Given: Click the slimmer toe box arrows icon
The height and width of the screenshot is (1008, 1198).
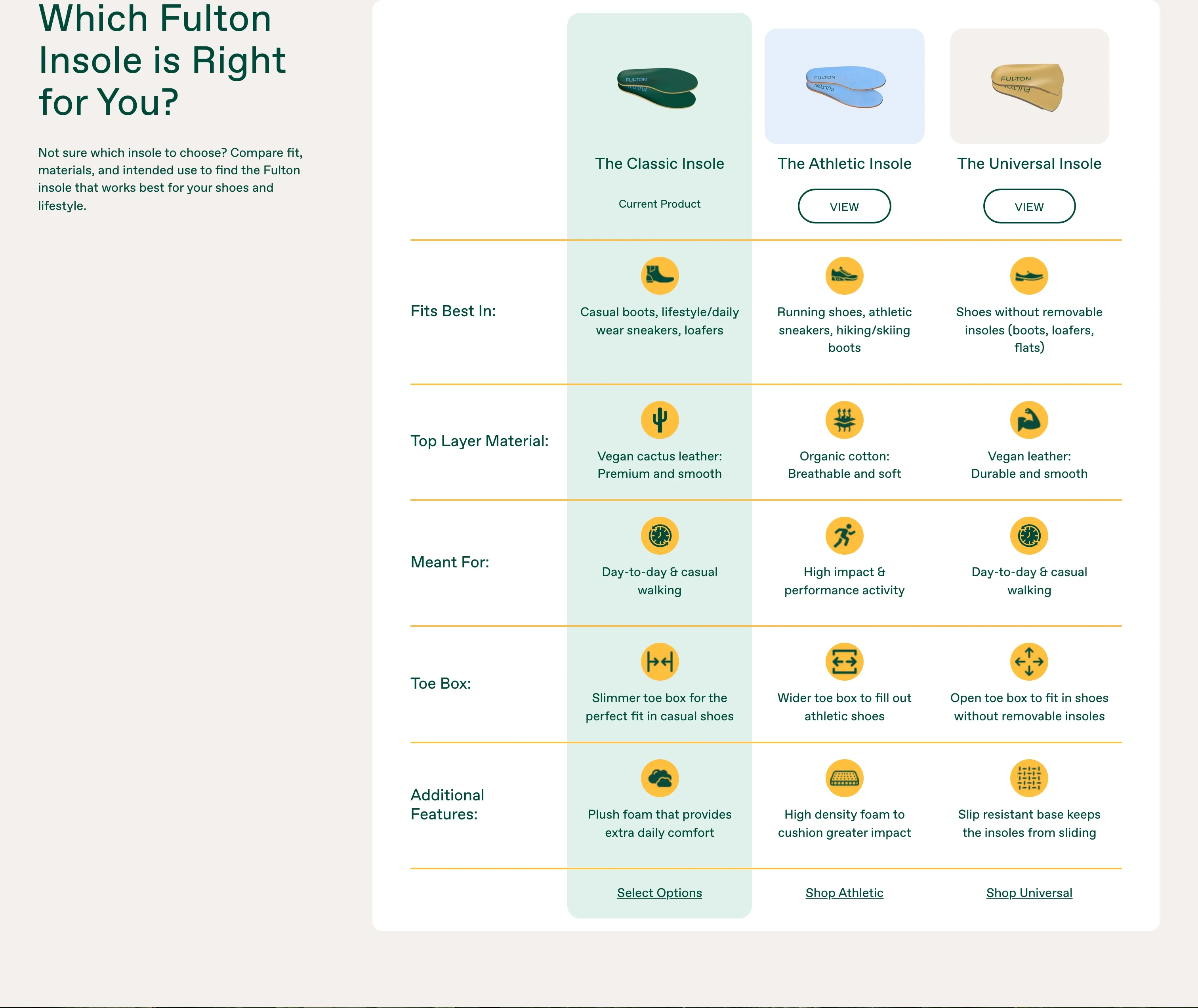Looking at the screenshot, I should pos(659,662).
